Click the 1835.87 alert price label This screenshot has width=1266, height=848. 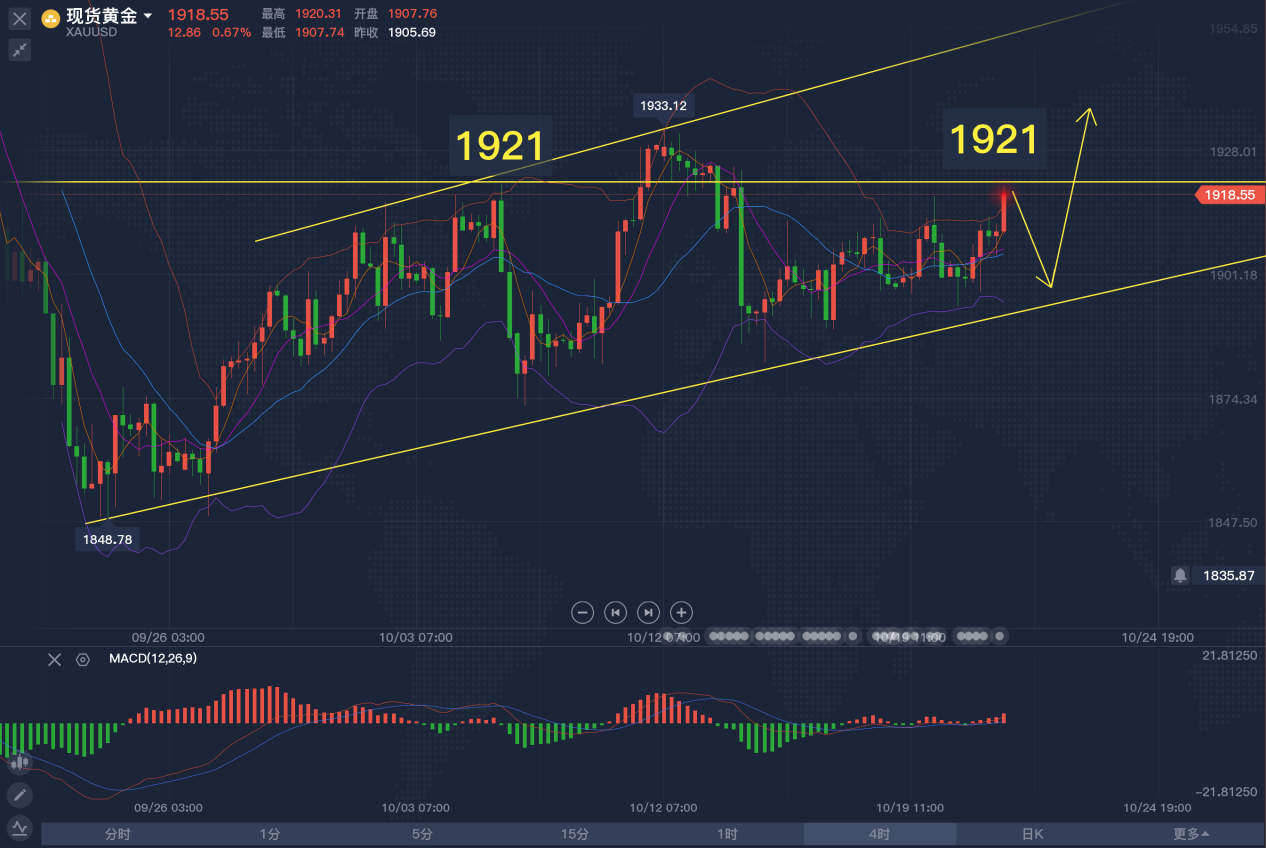(1227, 576)
